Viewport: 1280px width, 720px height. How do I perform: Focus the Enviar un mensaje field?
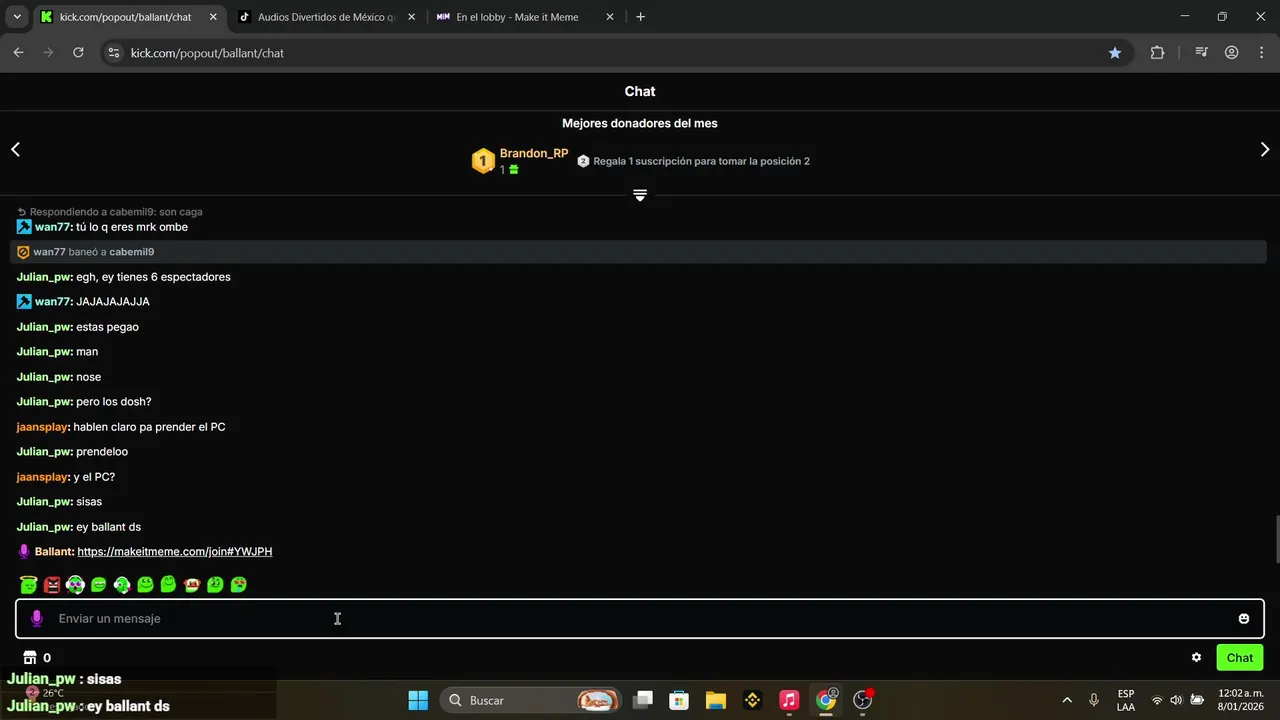pos(640,619)
